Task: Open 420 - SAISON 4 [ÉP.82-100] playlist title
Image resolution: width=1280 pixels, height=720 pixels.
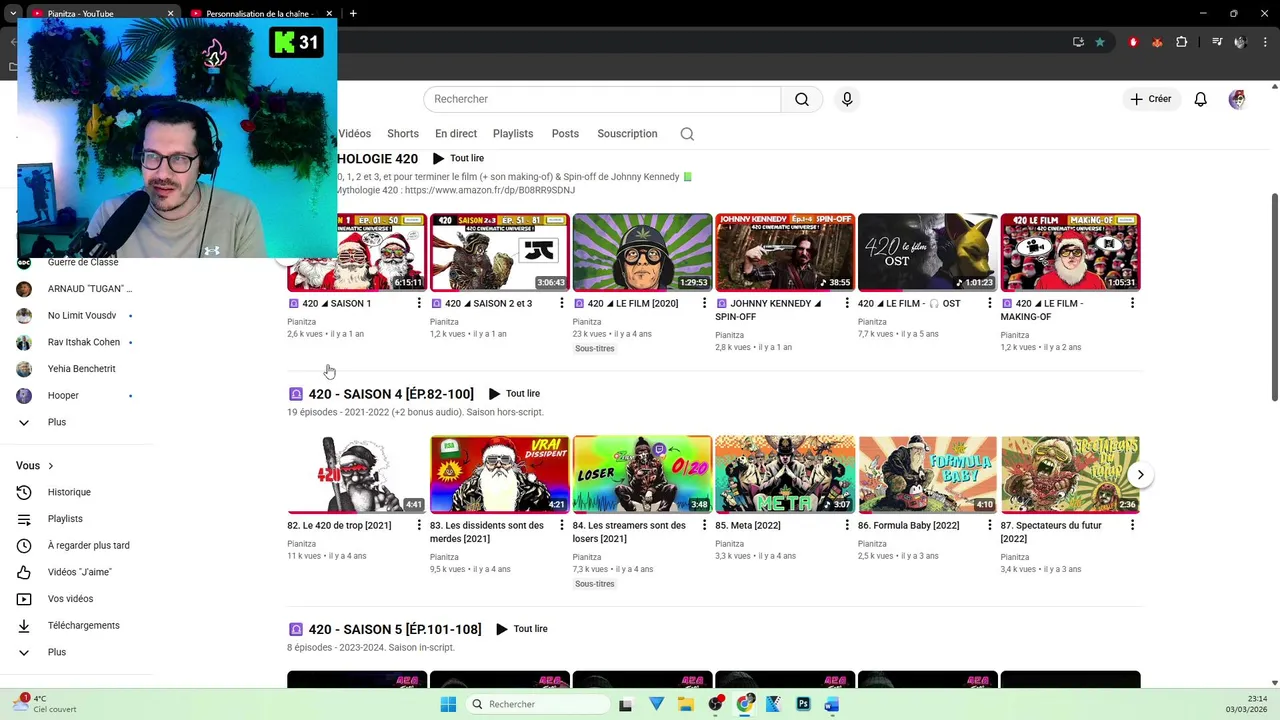Action: tap(391, 394)
